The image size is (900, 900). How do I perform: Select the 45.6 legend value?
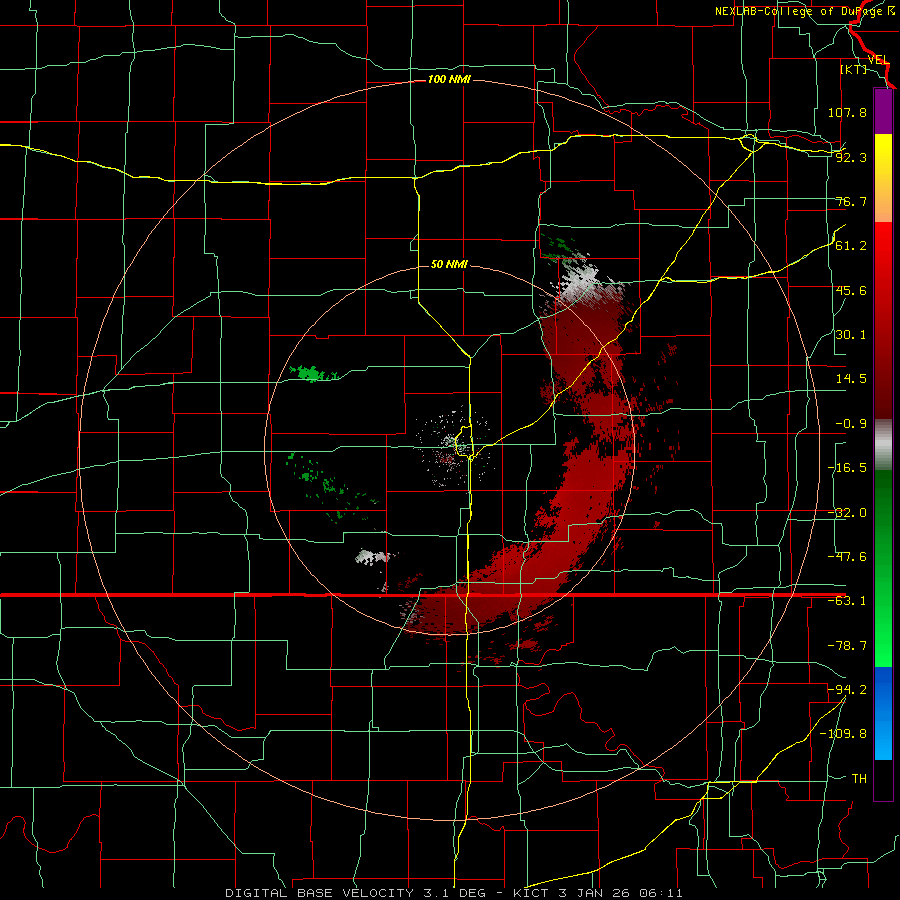pyautogui.click(x=851, y=290)
